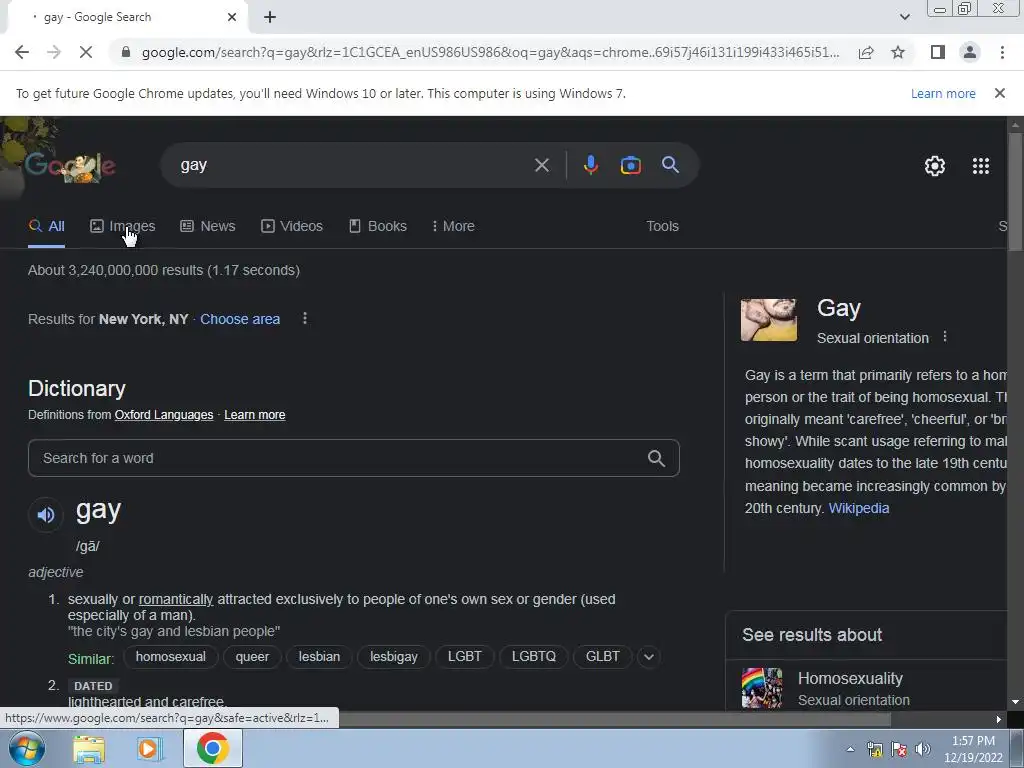The image size is (1024, 768).
Task: Select the LGBTQ similar word chip
Action: (x=534, y=657)
